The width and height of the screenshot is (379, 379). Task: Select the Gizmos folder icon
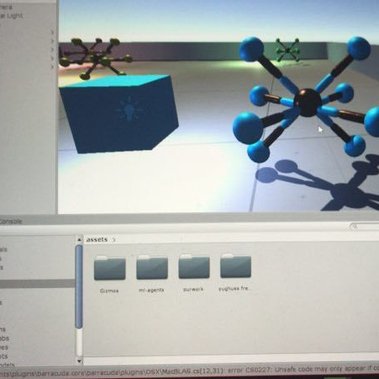click(x=110, y=268)
